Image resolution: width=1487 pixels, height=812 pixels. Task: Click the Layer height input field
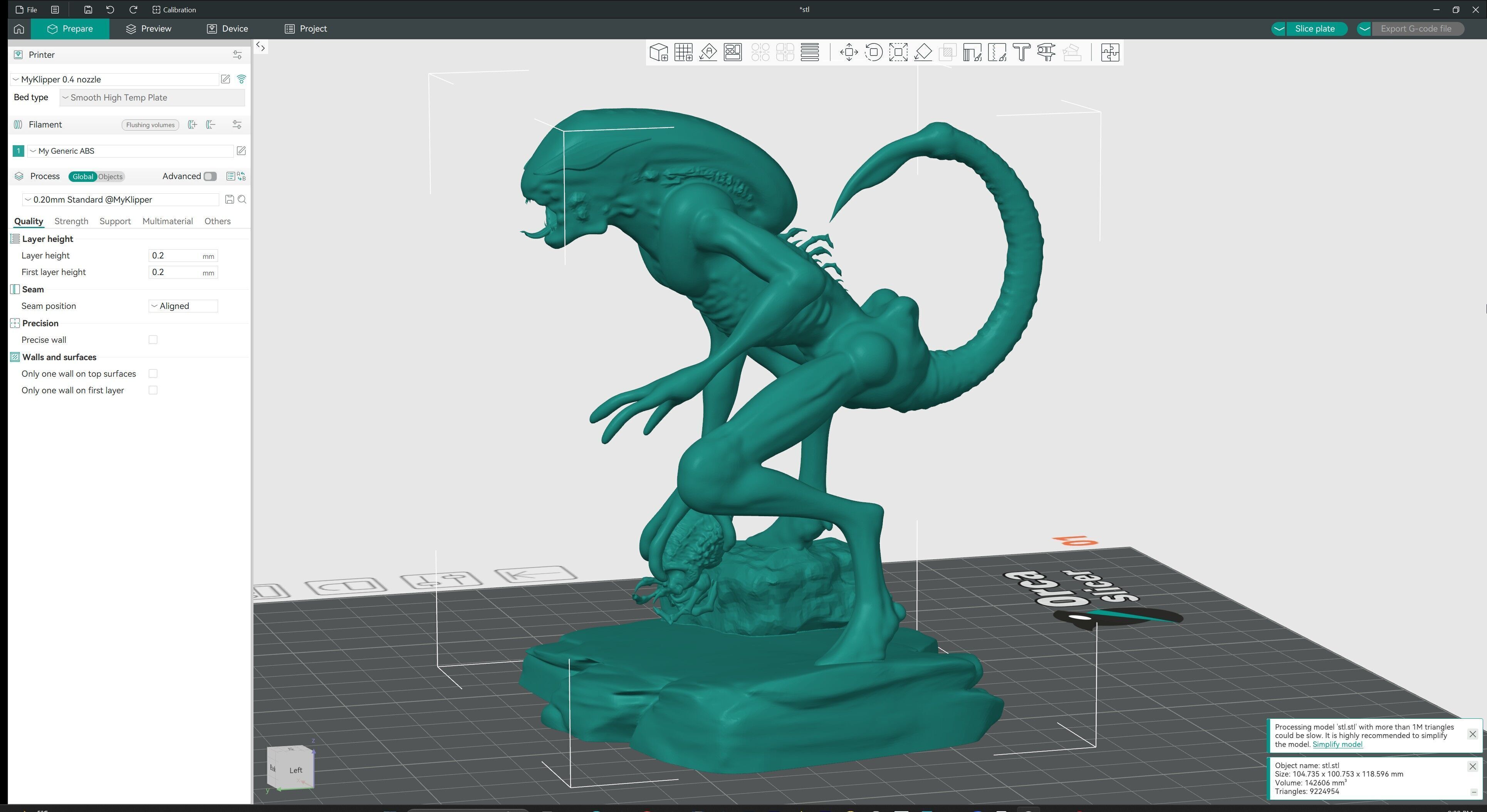183,256
